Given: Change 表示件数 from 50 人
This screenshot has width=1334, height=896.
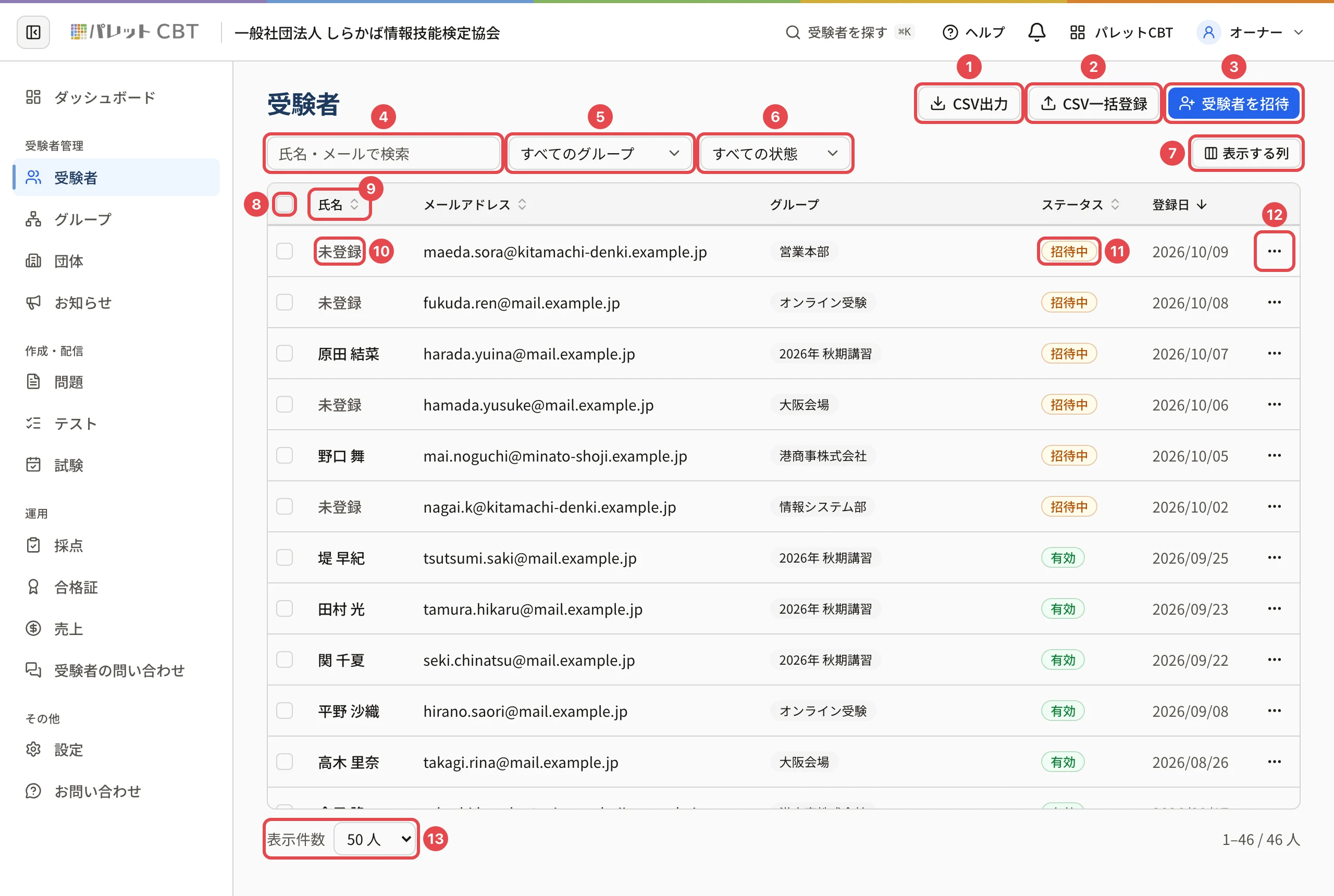Looking at the screenshot, I should [x=375, y=839].
